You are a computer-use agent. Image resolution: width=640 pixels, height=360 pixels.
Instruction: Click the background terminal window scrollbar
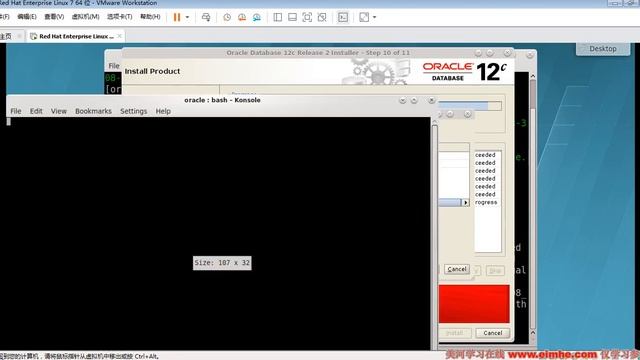point(533,204)
